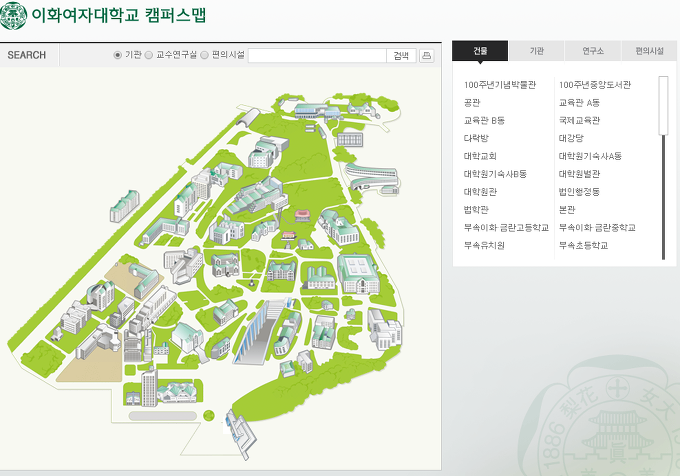Select 공관 in the building list

pos(472,103)
